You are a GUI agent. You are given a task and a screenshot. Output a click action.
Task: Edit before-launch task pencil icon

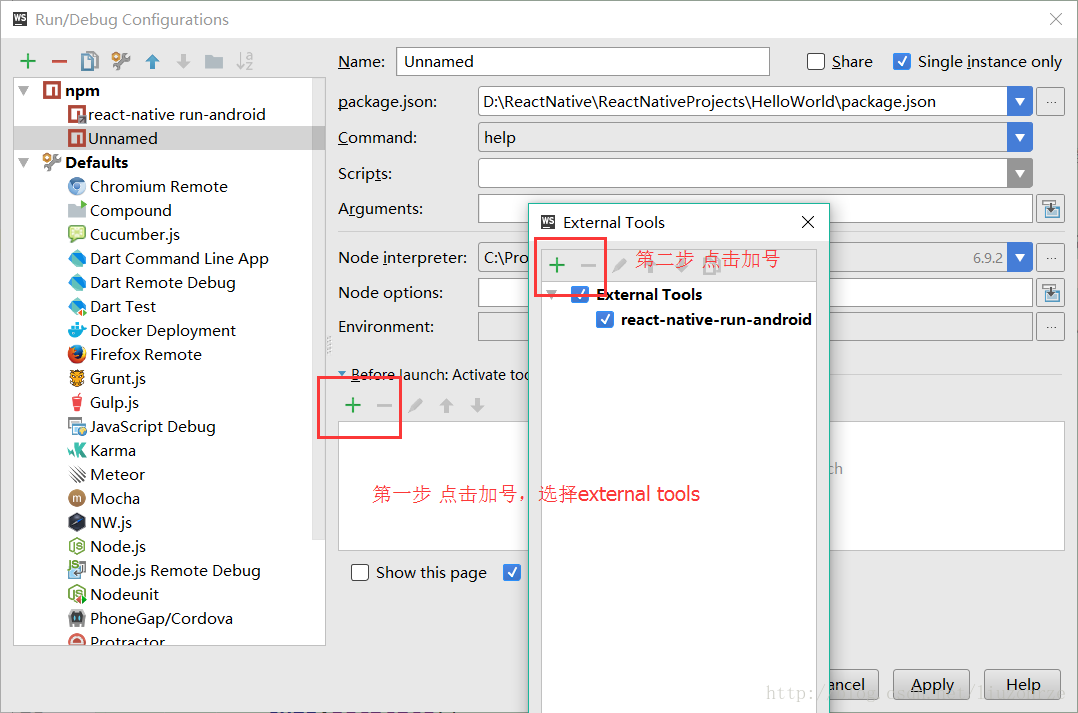pyautogui.click(x=415, y=406)
